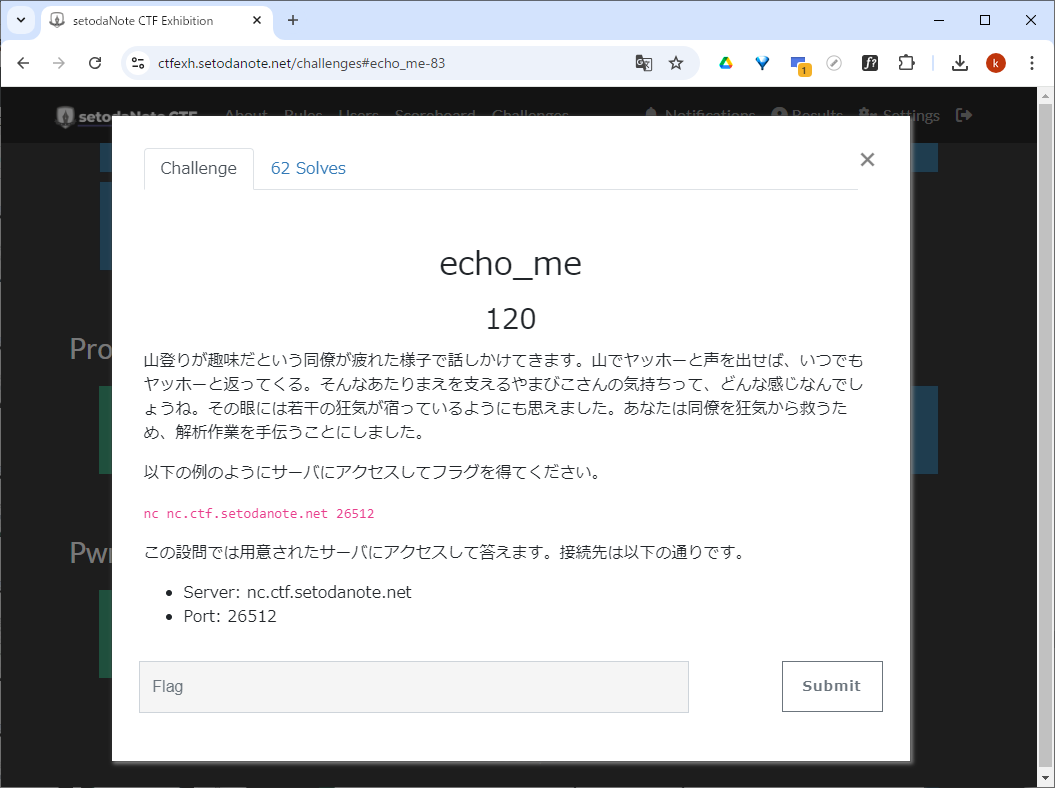Open the Extensions puzzle piece menu
Image resolution: width=1055 pixels, height=788 pixels.
coord(906,63)
